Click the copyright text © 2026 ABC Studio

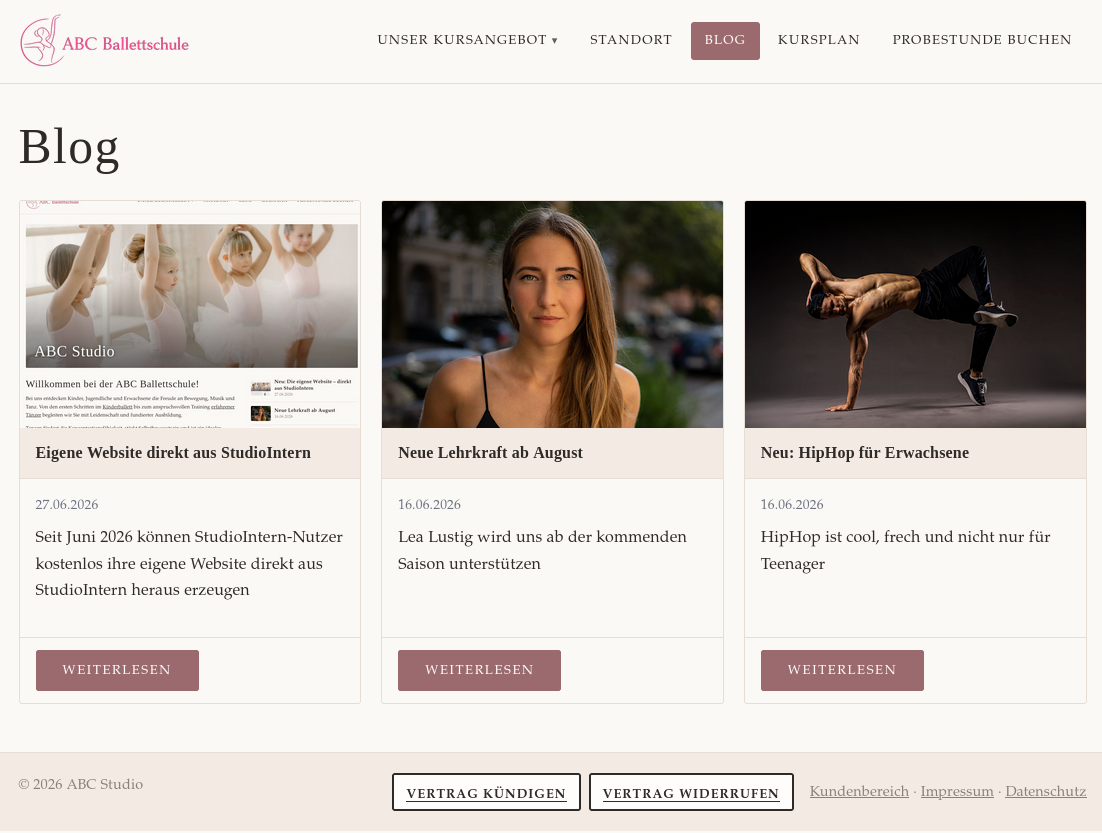pyautogui.click(x=81, y=784)
